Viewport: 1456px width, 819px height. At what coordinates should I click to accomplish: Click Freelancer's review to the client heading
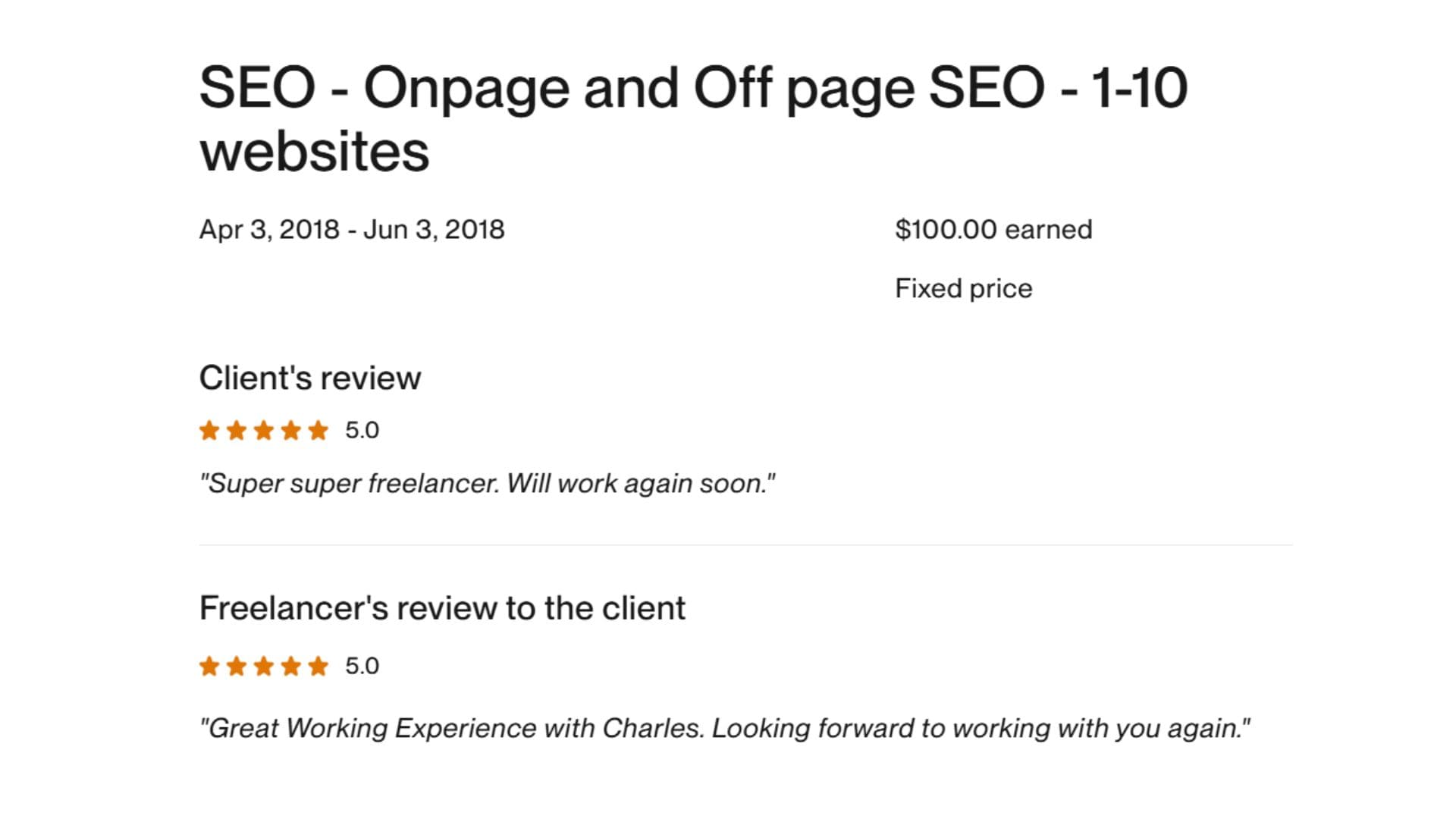click(442, 608)
